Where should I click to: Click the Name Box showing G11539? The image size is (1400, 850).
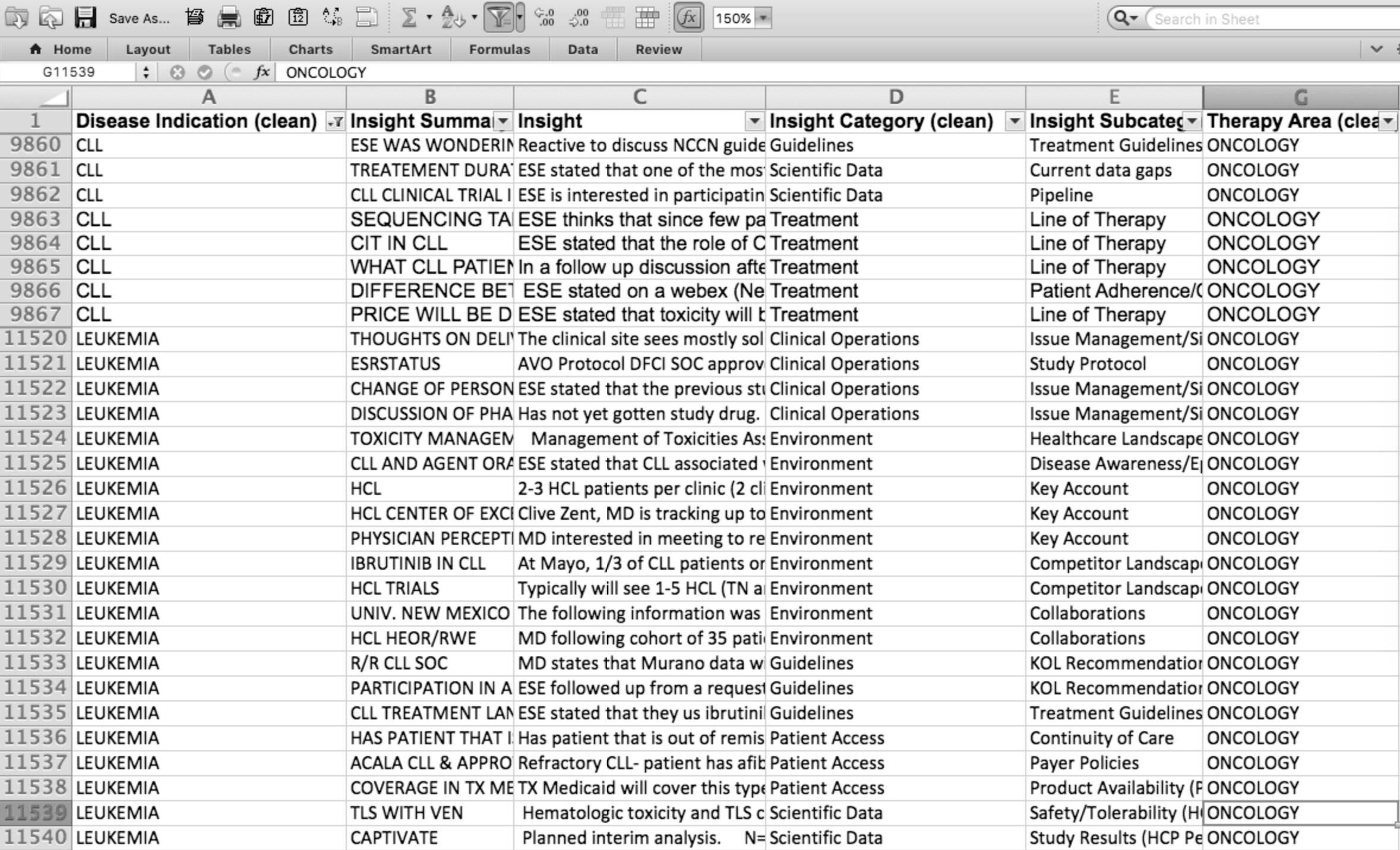(68, 72)
